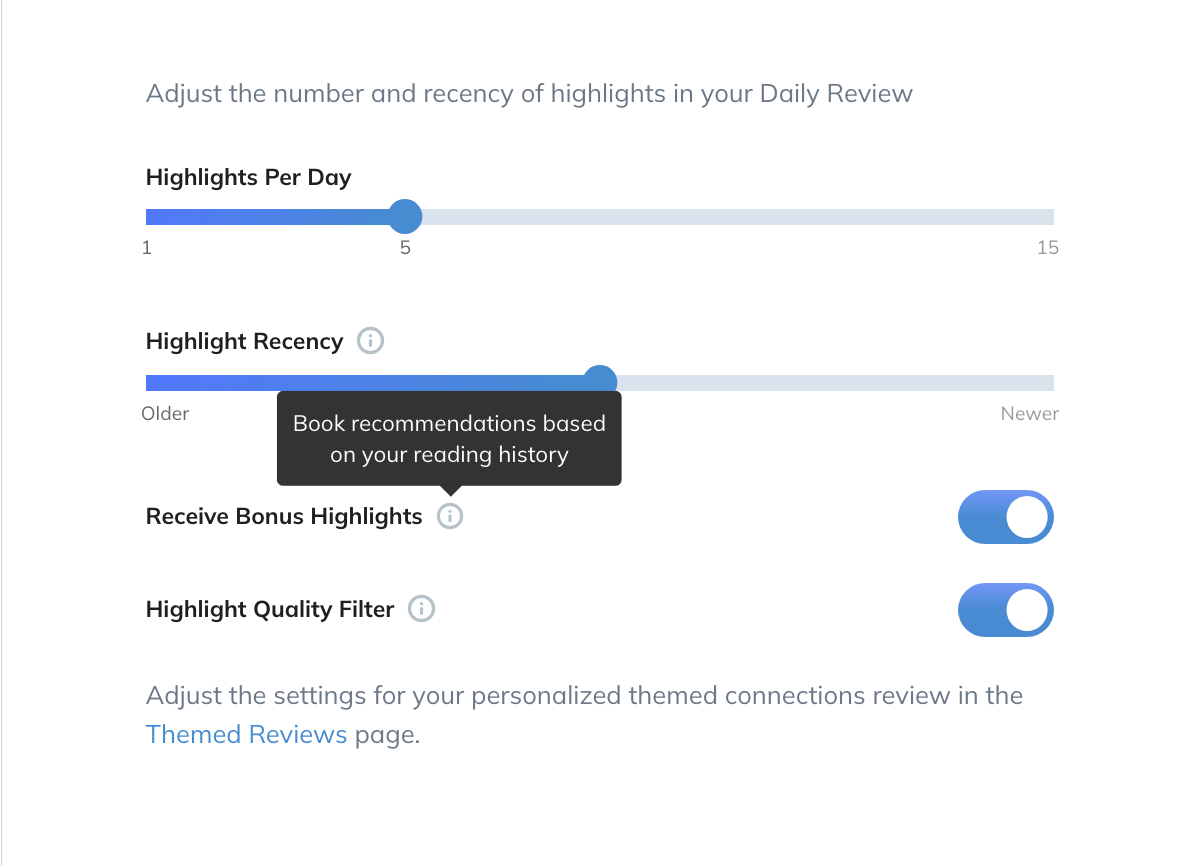Click the "Highlight Recency" heading text
The width and height of the screenshot is (1196, 866).
(x=244, y=341)
